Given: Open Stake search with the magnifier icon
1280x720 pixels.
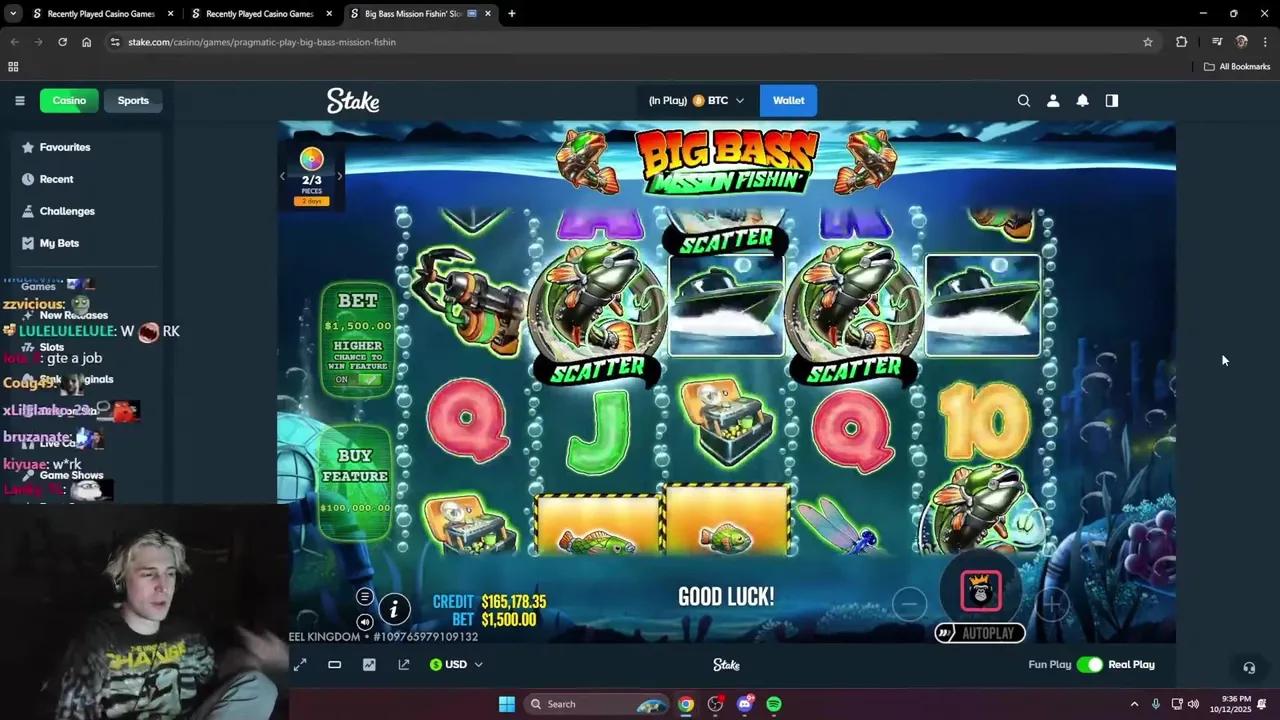Looking at the screenshot, I should pos(1024,100).
